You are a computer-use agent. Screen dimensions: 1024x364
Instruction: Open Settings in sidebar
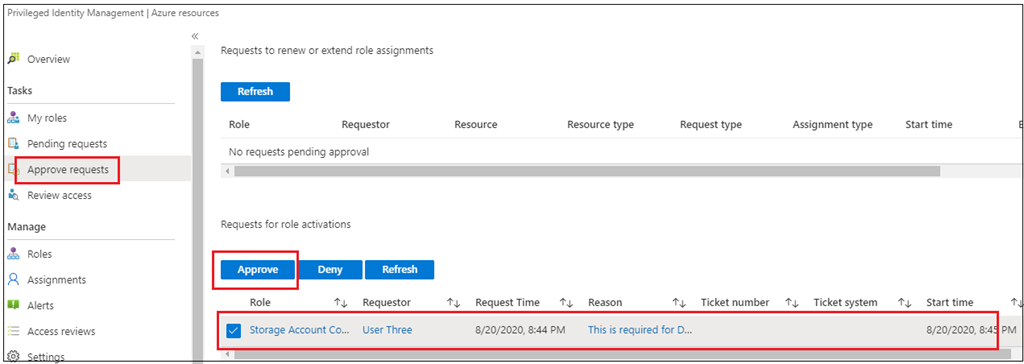coord(46,357)
